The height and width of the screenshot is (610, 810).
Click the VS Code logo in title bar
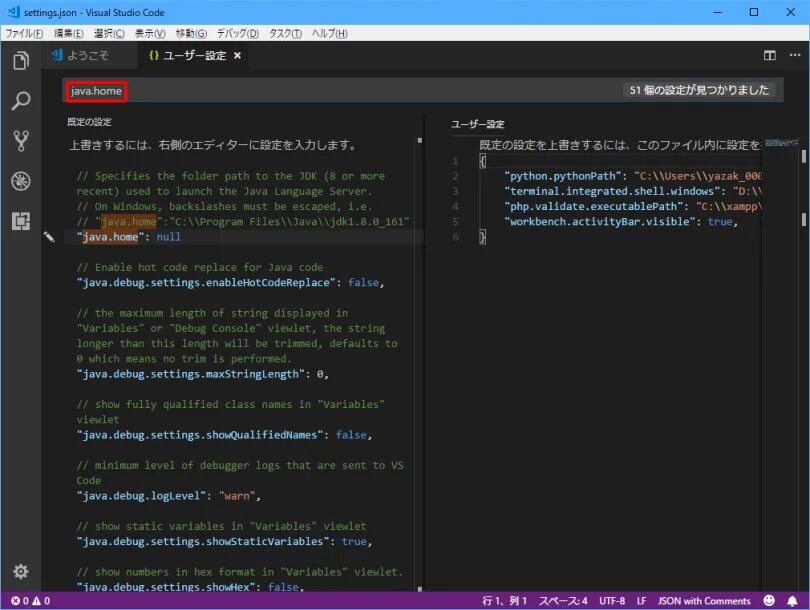pos(13,12)
